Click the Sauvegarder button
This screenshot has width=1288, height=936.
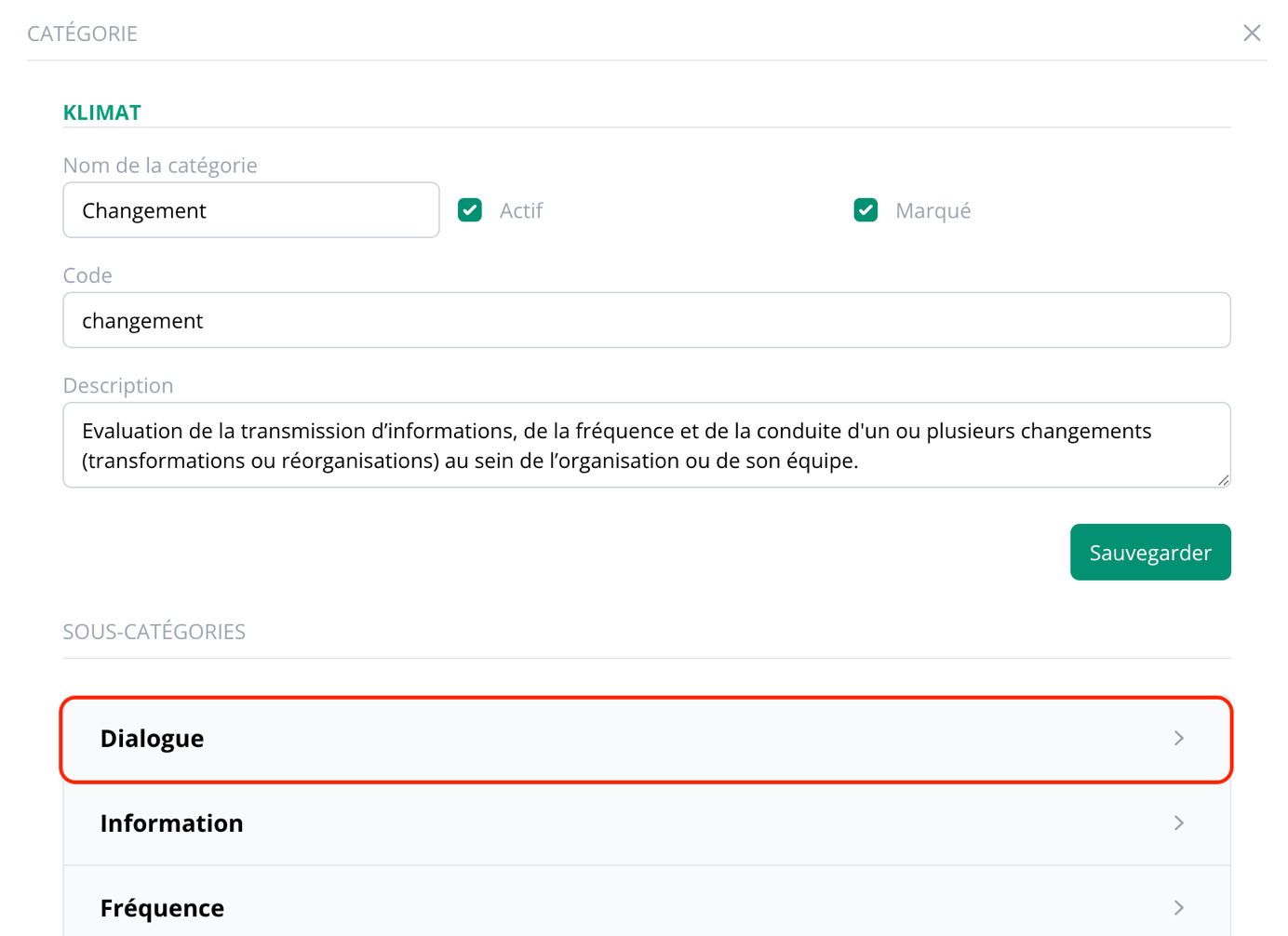[1149, 553]
